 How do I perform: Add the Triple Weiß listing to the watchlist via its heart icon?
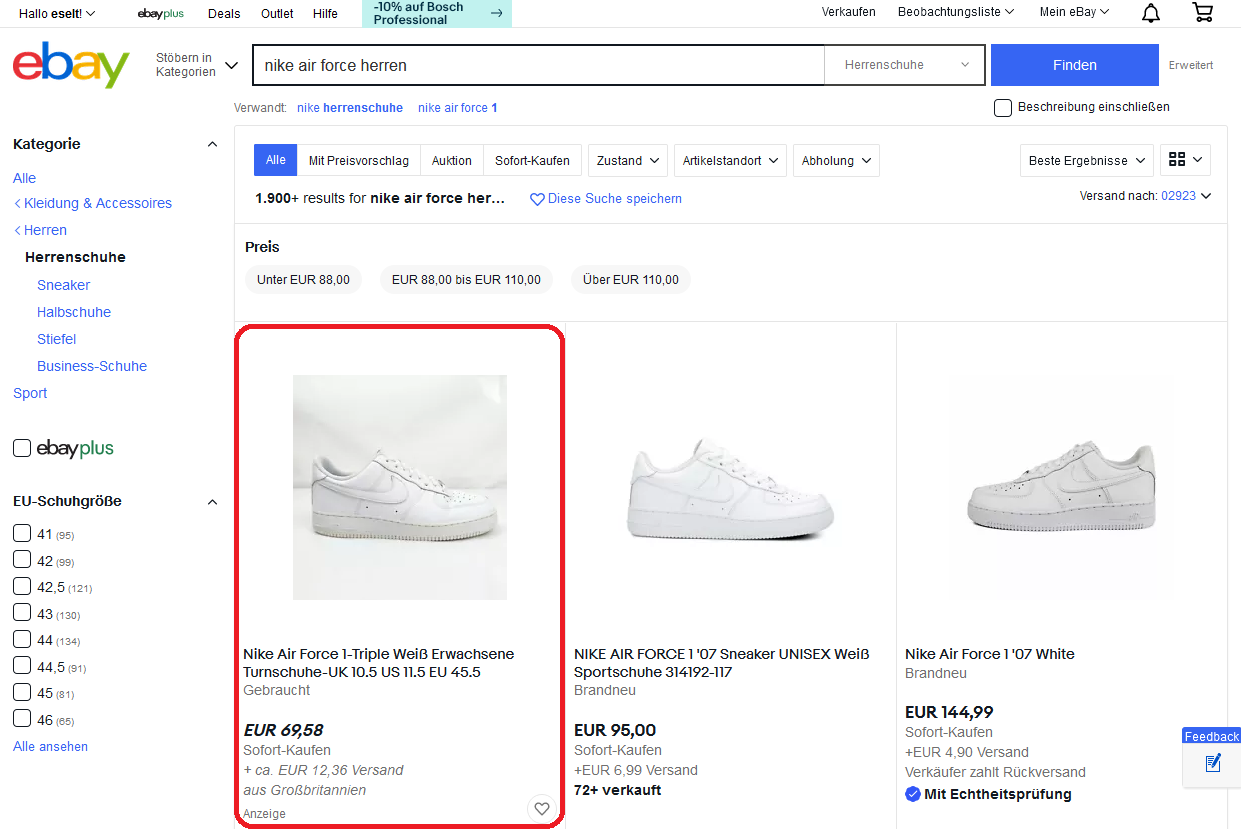541,808
